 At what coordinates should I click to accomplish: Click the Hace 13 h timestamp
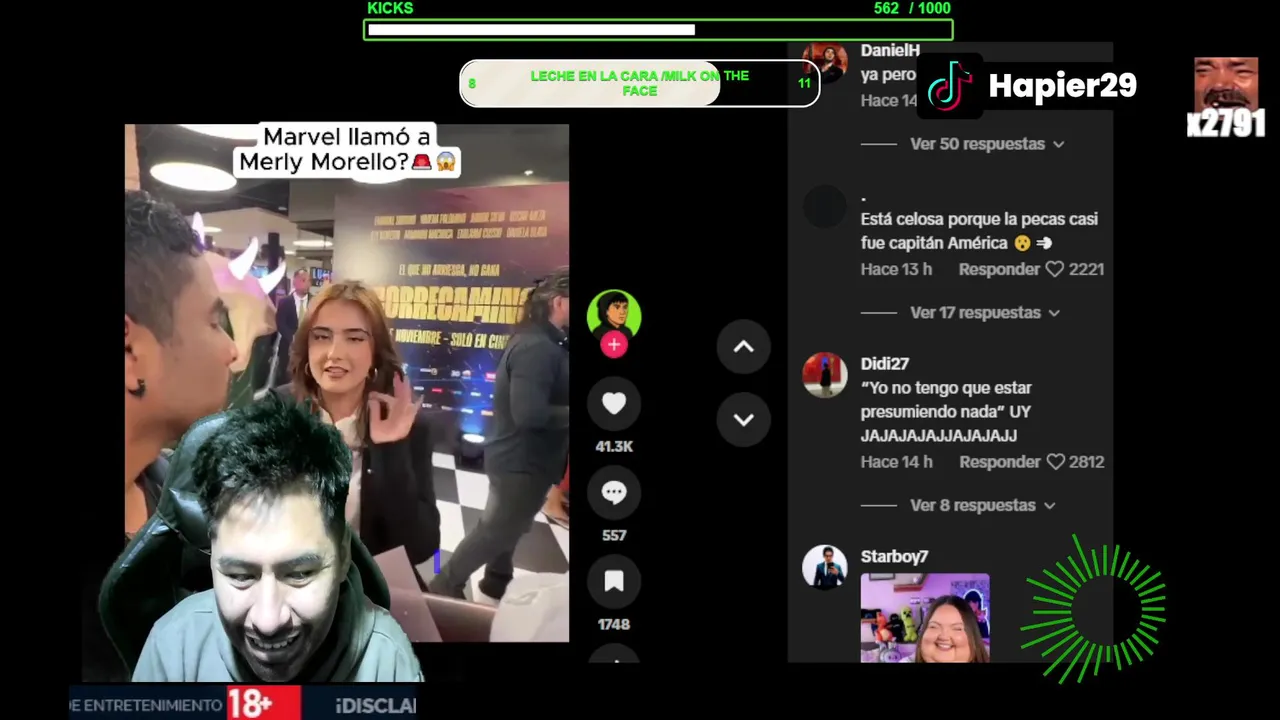click(x=897, y=269)
